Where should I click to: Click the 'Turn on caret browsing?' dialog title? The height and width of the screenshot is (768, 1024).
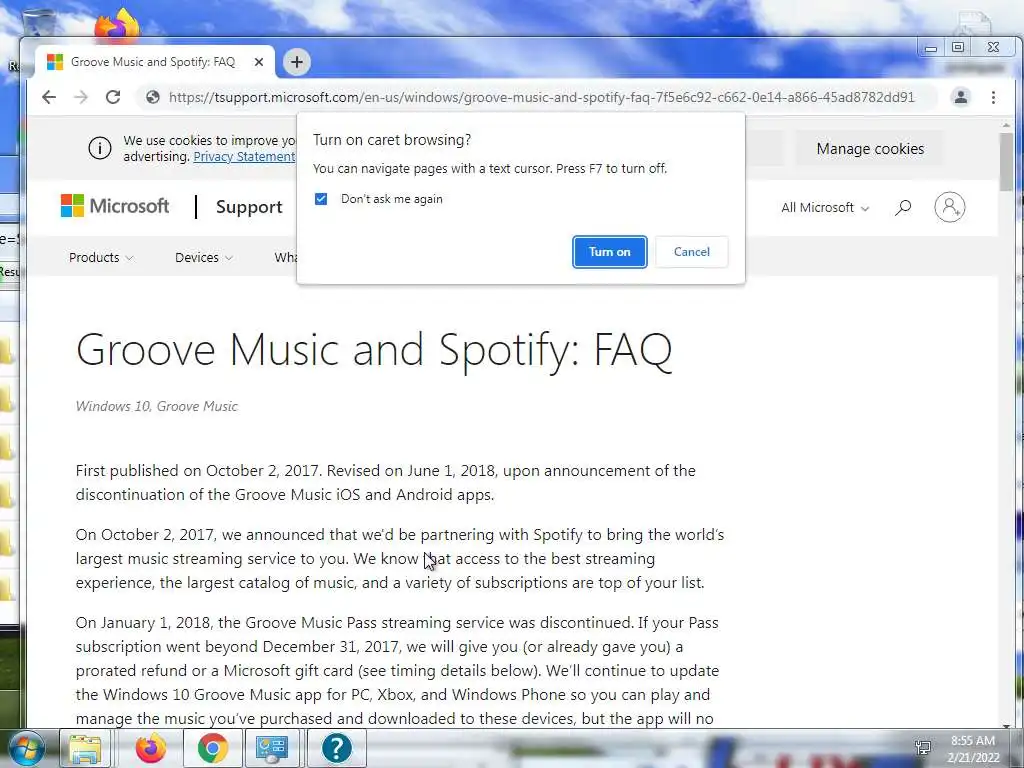(x=392, y=140)
